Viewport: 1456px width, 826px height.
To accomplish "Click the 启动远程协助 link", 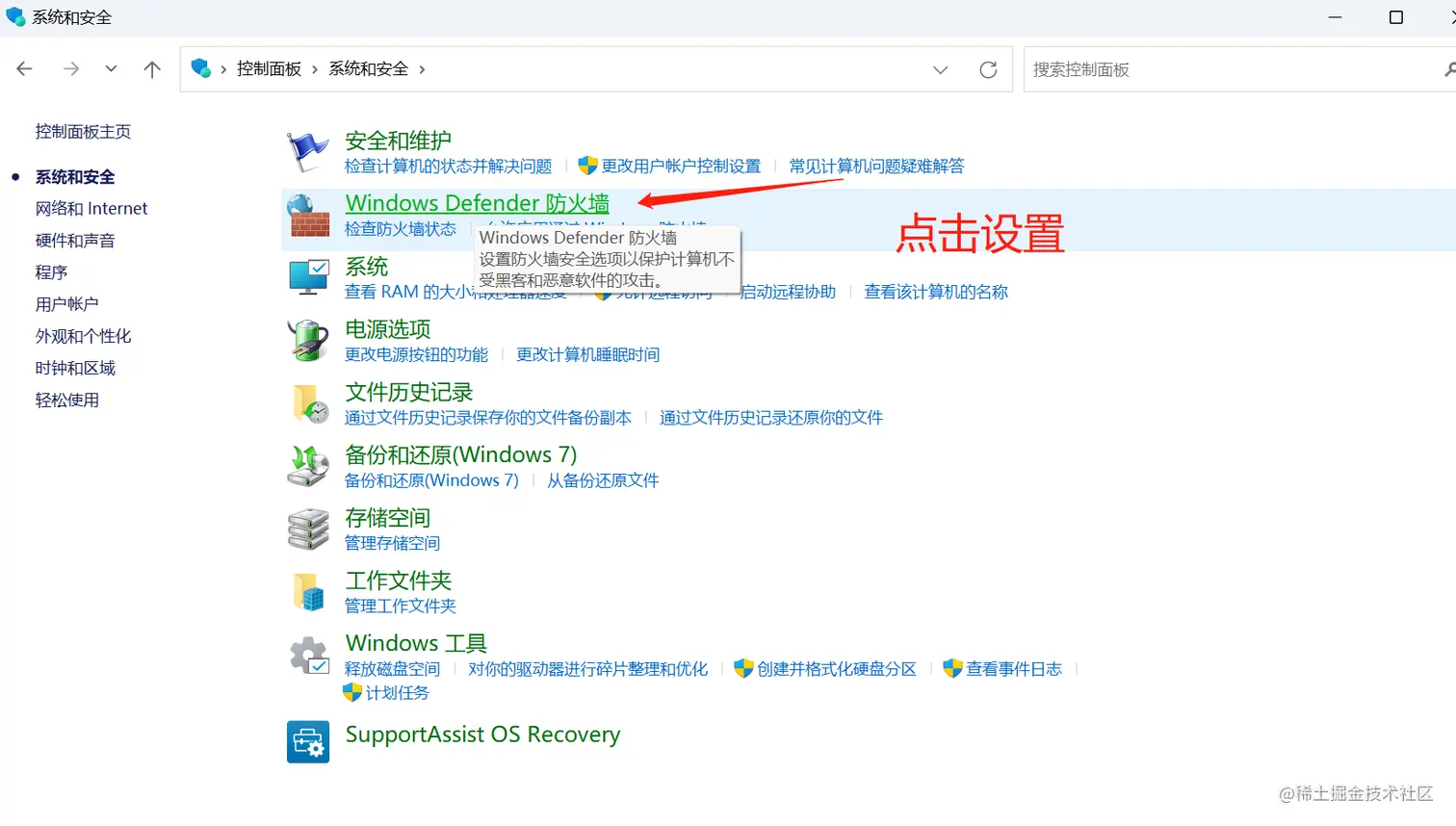I will 789,292.
